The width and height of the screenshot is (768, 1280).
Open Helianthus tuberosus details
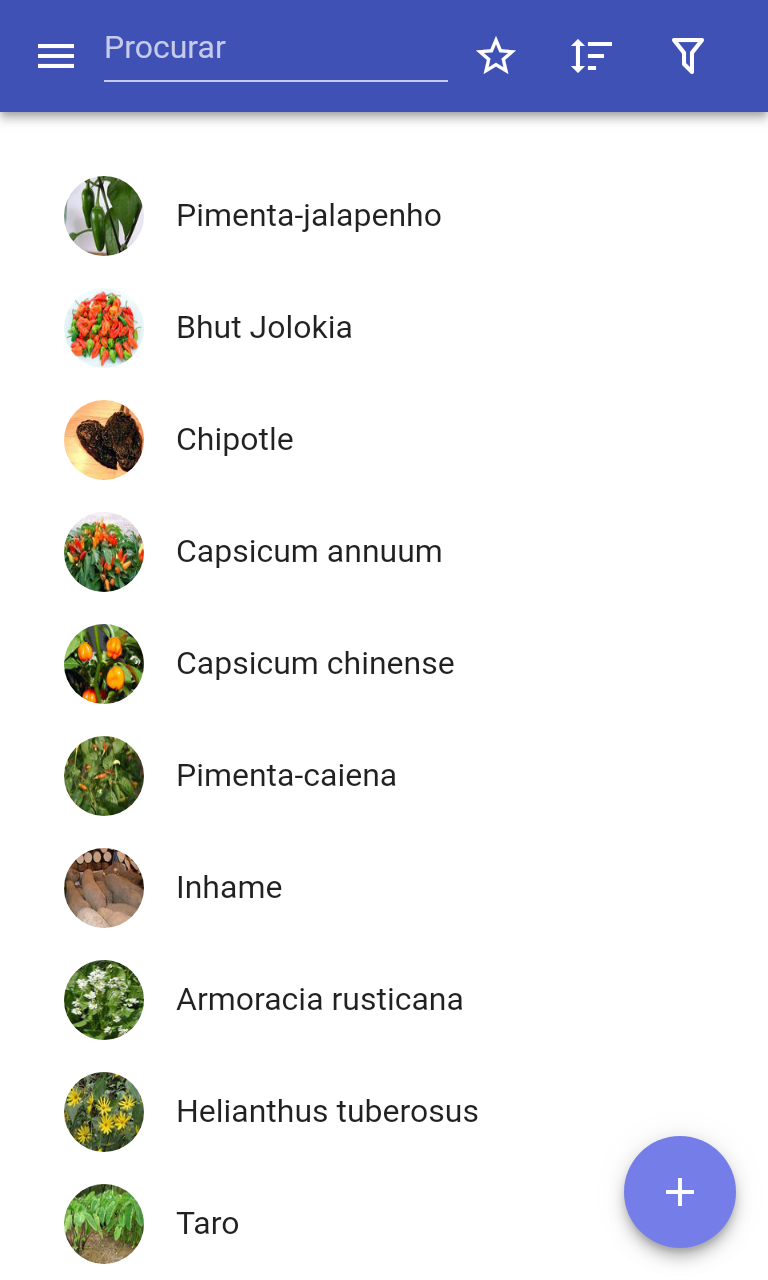pos(327,1112)
